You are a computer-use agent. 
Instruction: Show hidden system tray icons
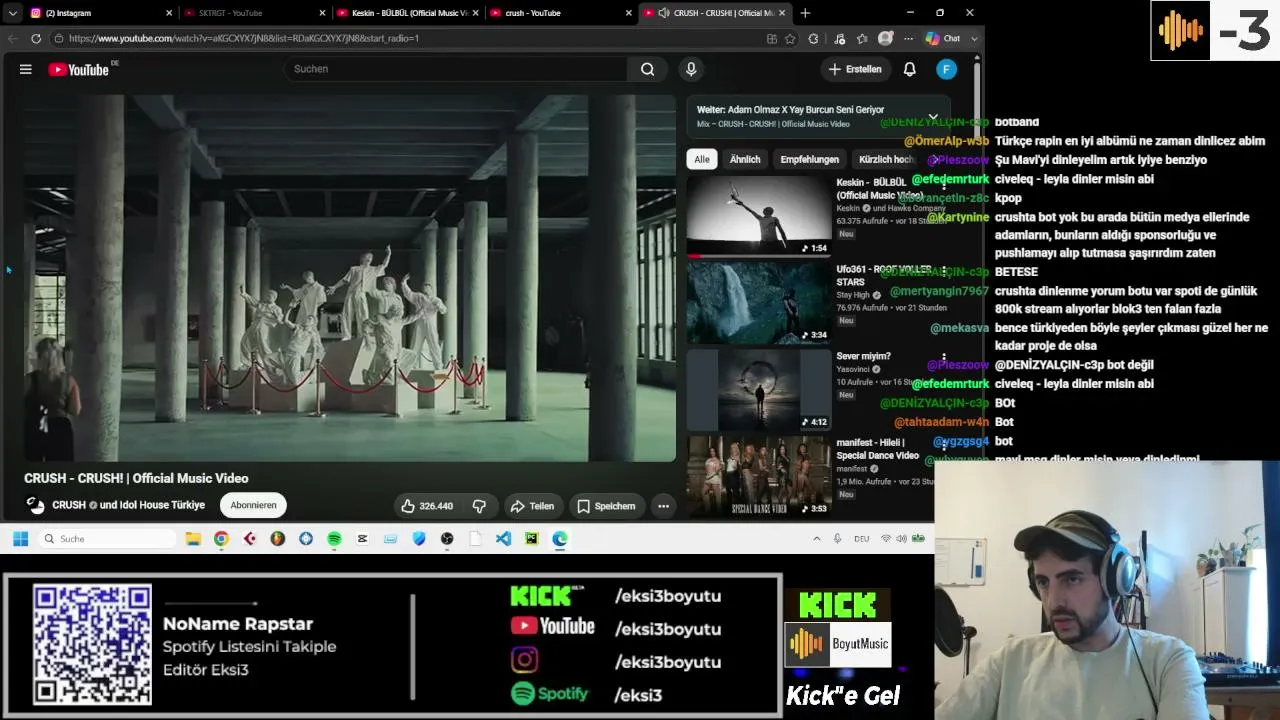816,538
